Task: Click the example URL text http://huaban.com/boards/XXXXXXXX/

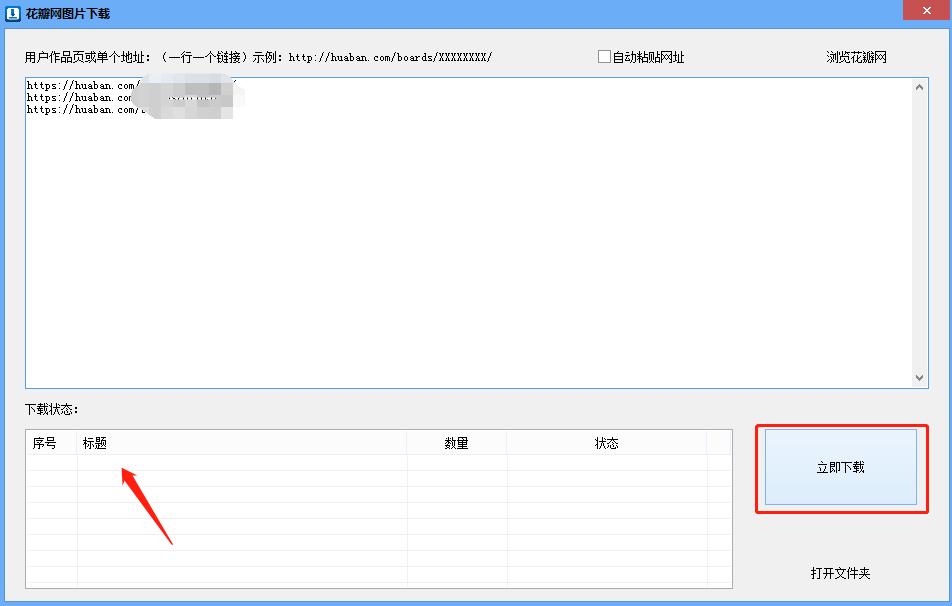Action: tap(390, 57)
